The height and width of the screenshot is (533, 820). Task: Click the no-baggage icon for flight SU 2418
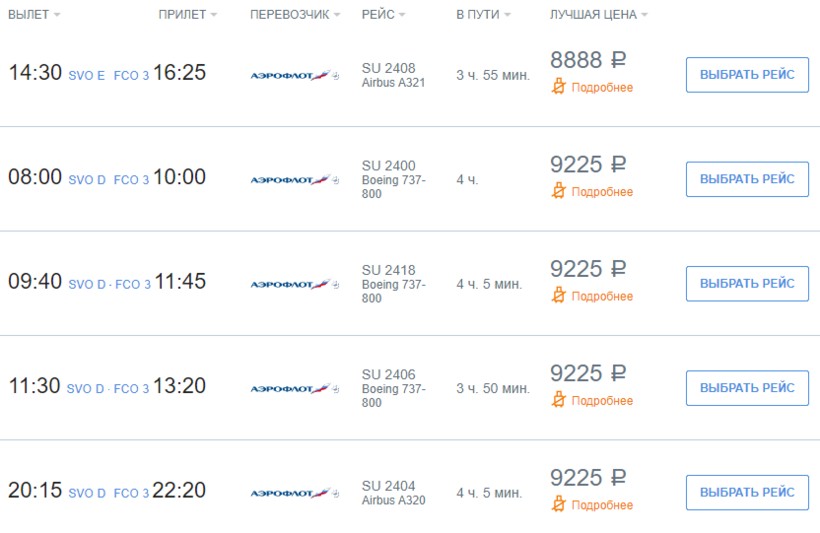click(559, 296)
